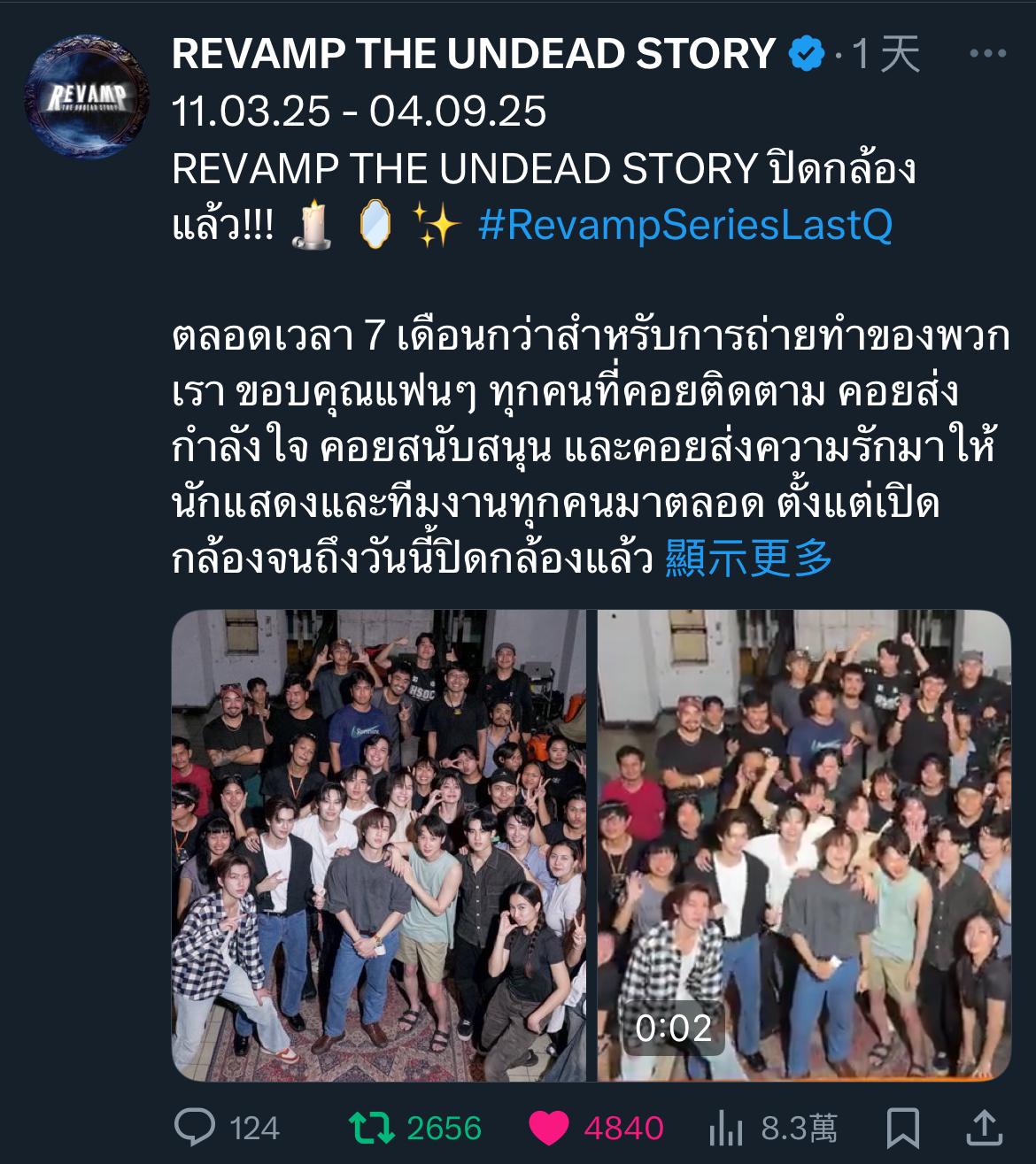The width and height of the screenshot is (1036, 1164).
Task: Open the left group photo
Action: tap(379, 845)
